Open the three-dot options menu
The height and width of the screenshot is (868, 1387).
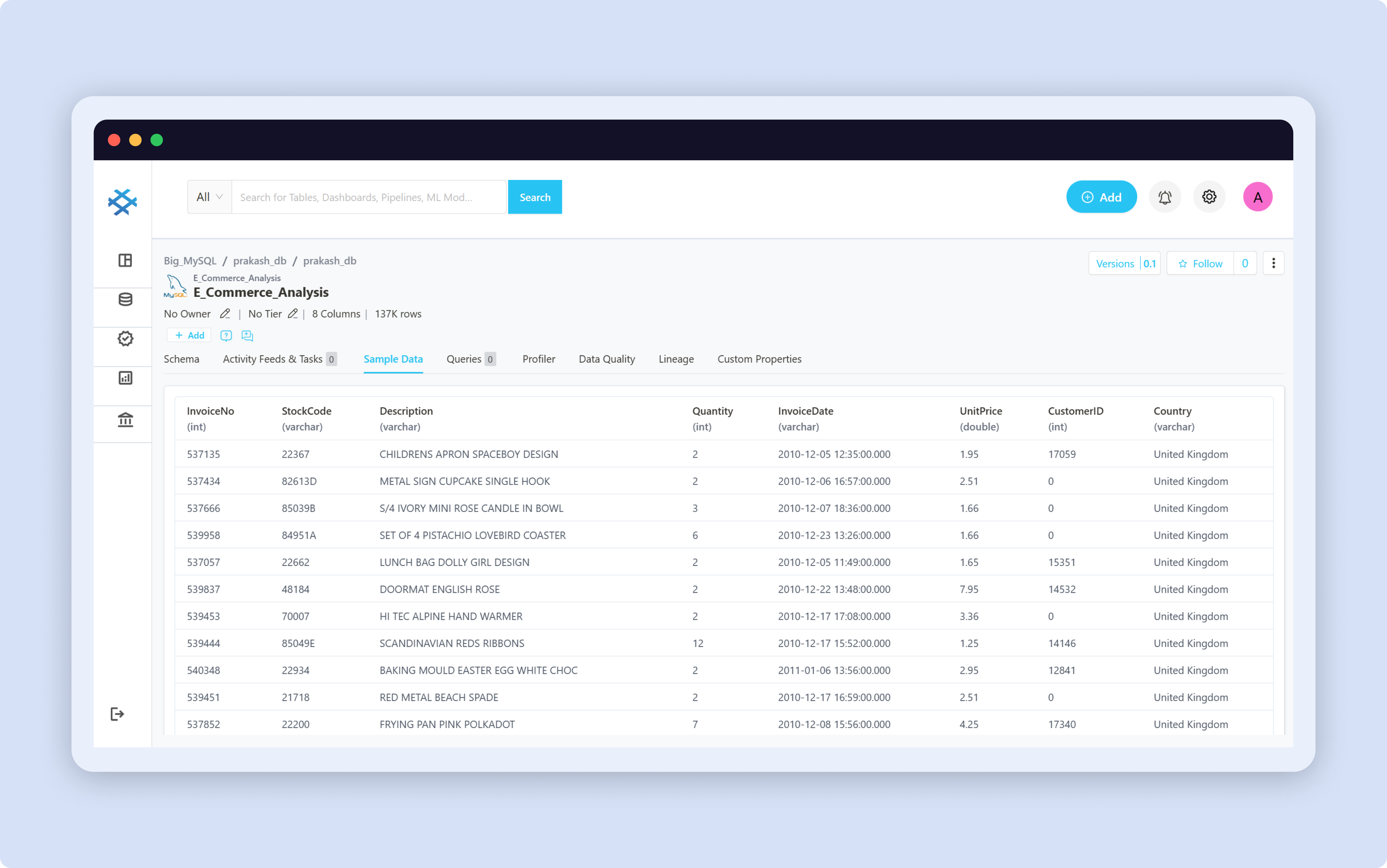click(x=1274, y=262)
